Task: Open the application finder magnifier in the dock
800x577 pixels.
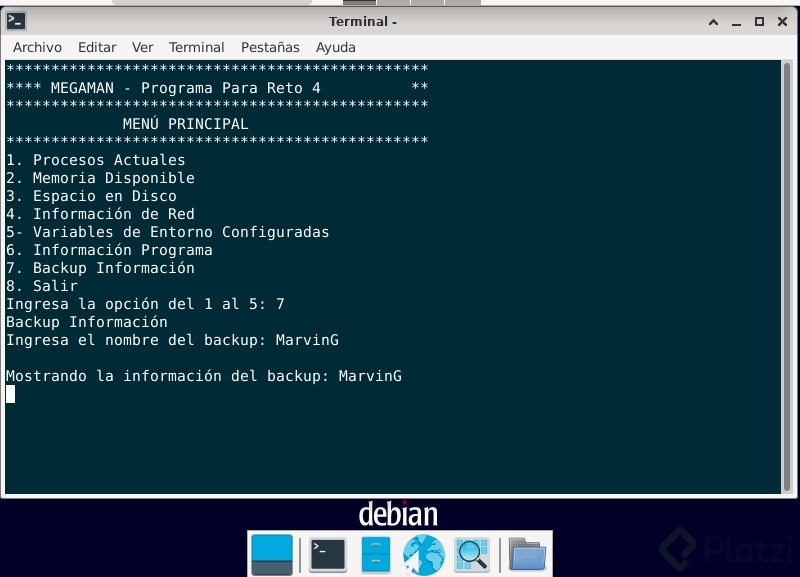Action: 472,555
